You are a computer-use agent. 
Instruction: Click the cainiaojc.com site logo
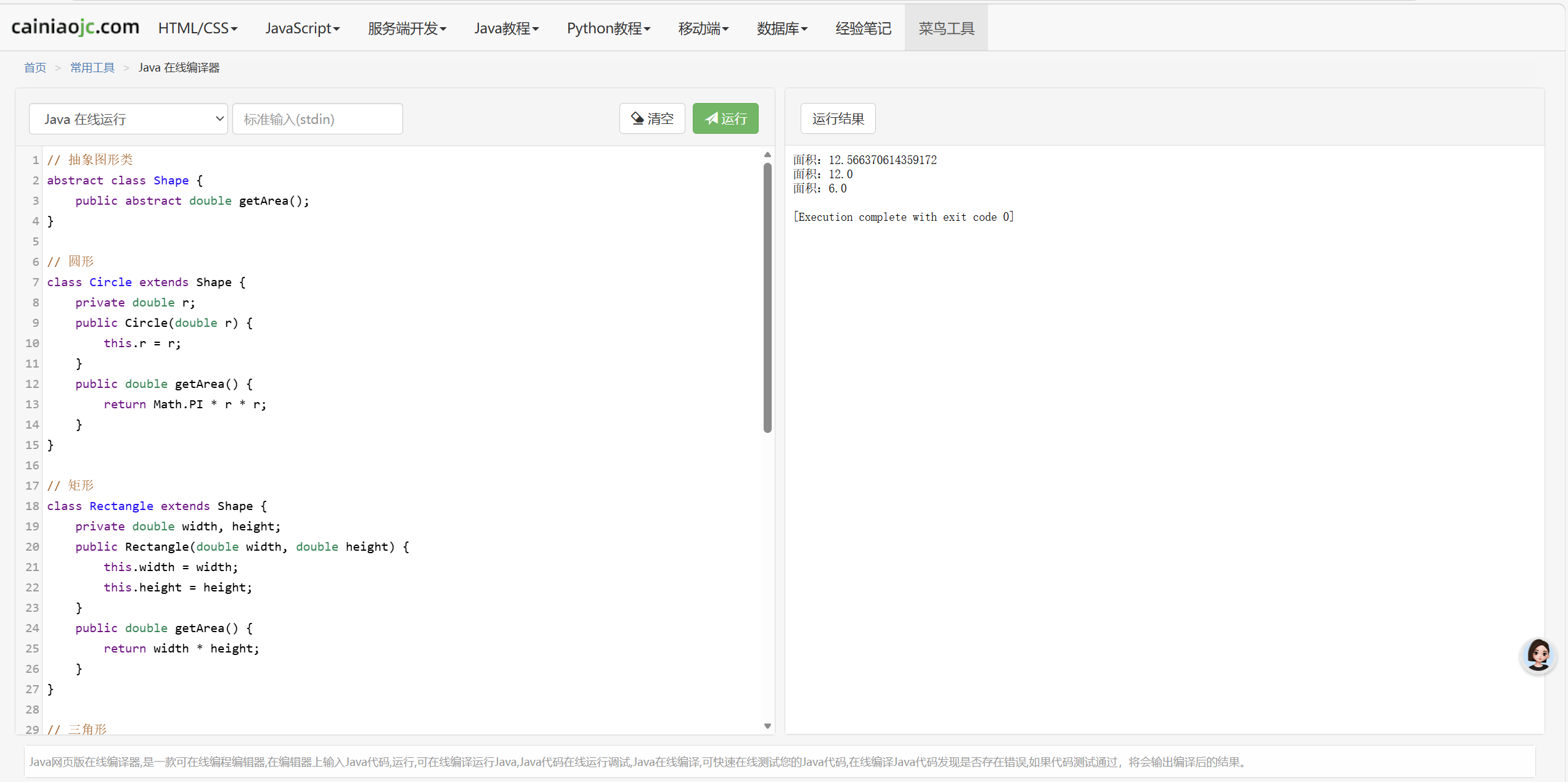coord(75,27)
